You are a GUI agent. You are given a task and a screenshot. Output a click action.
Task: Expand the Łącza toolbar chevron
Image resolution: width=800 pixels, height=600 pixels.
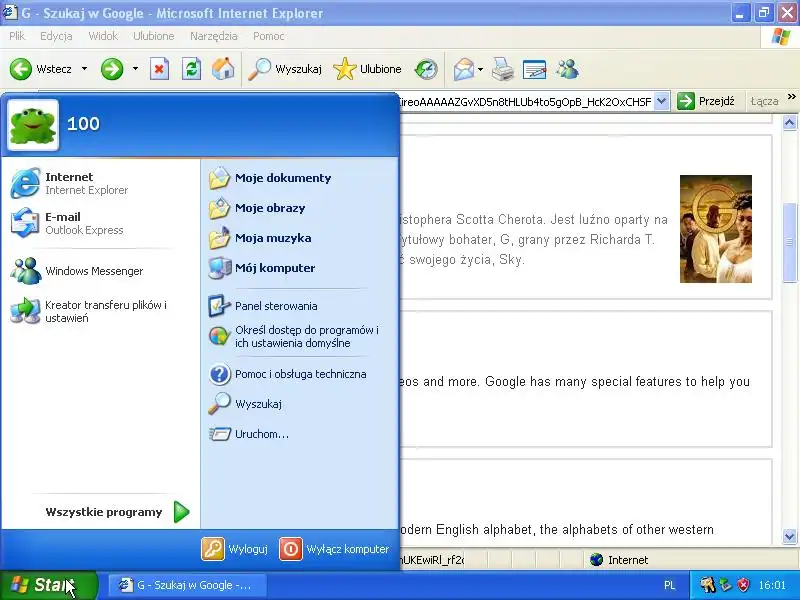(791, 96)
